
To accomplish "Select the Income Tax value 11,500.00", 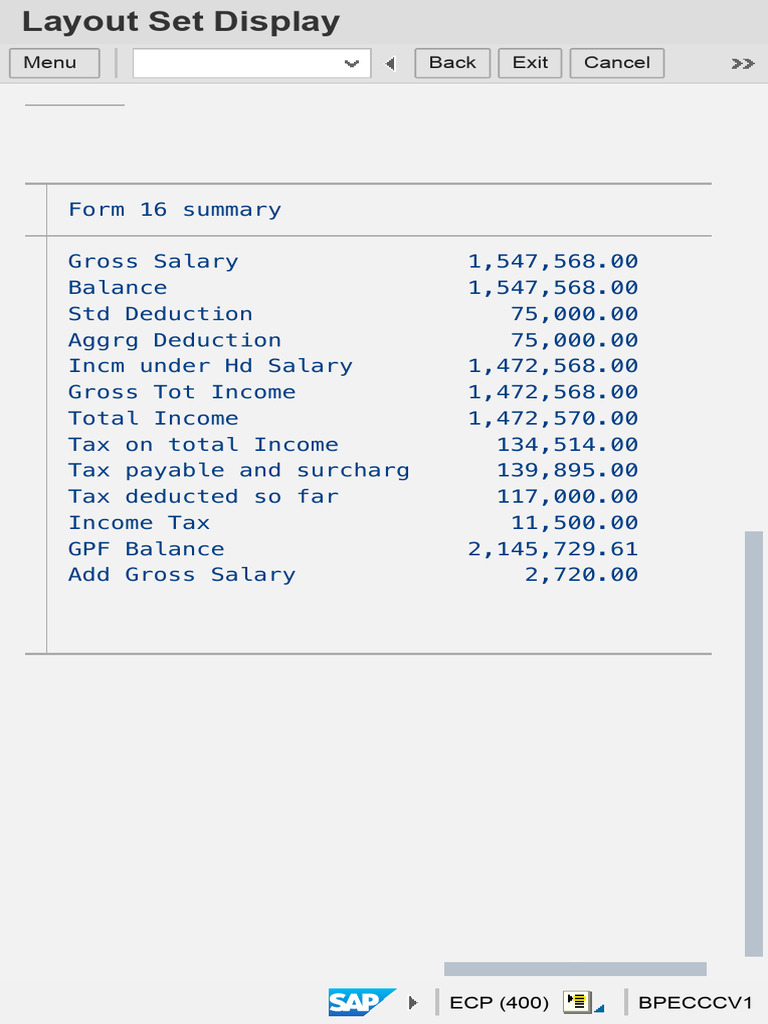I will [x=574, y=522].
